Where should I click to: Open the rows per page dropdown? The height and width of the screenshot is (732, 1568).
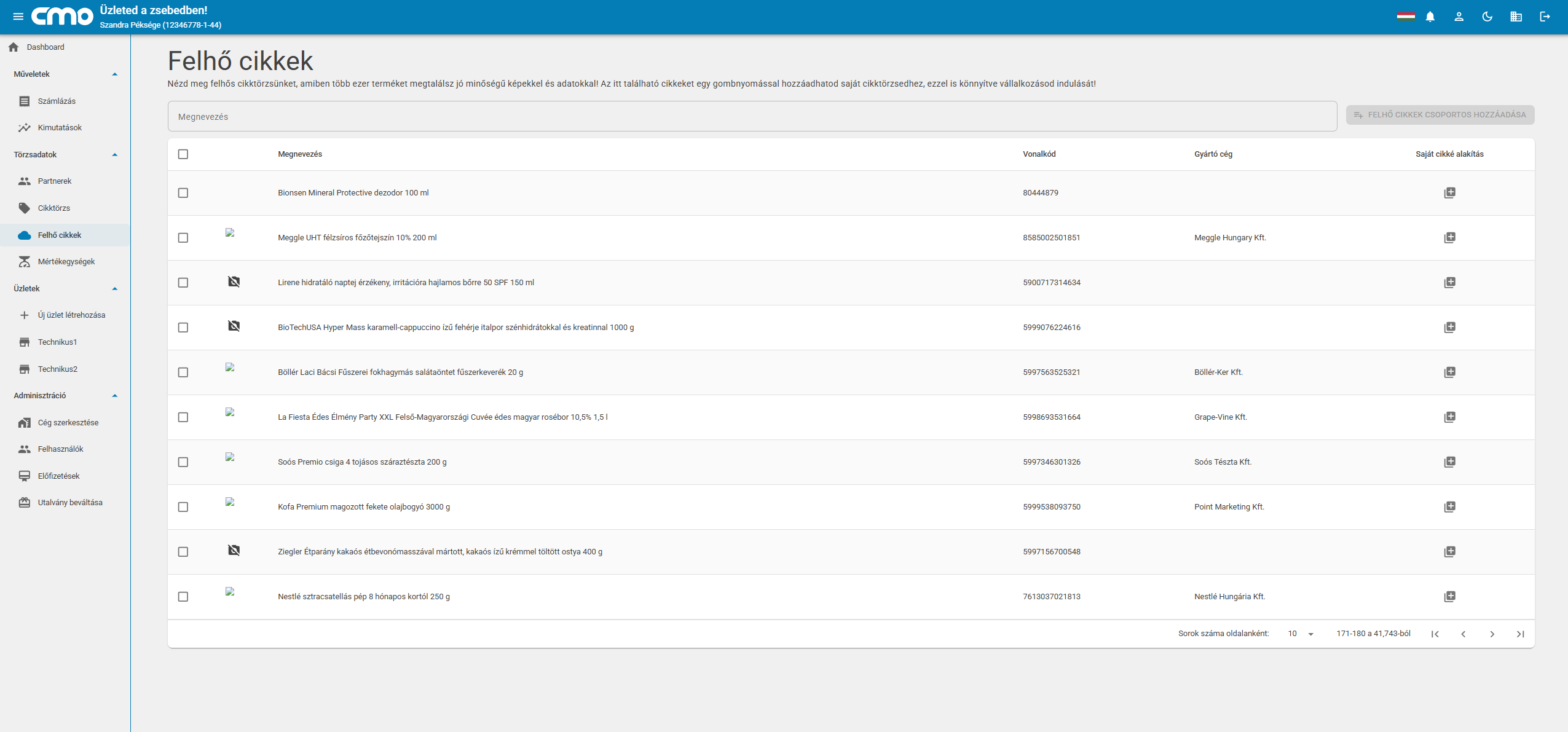click(x=1301, y=634)
